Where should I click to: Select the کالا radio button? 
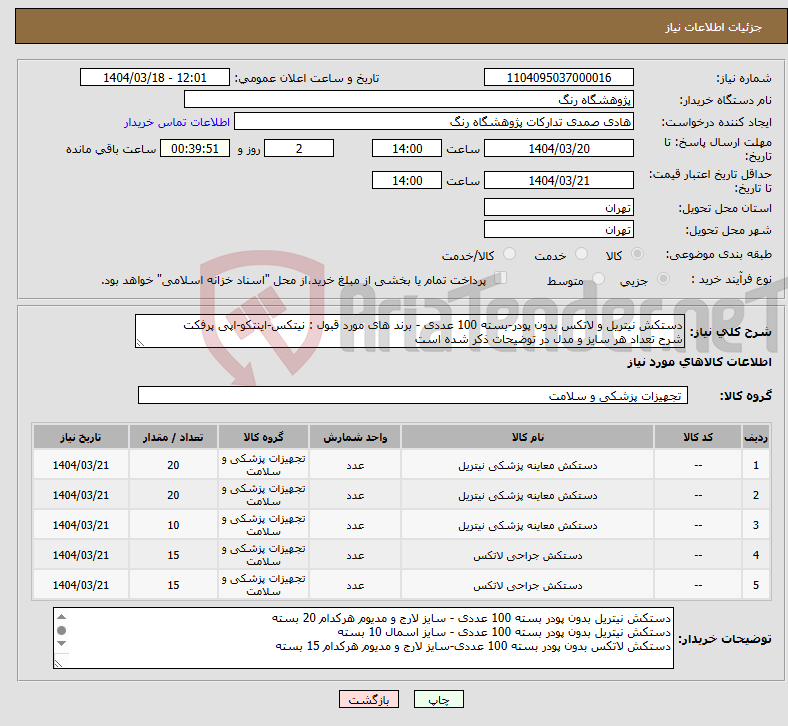637,254
